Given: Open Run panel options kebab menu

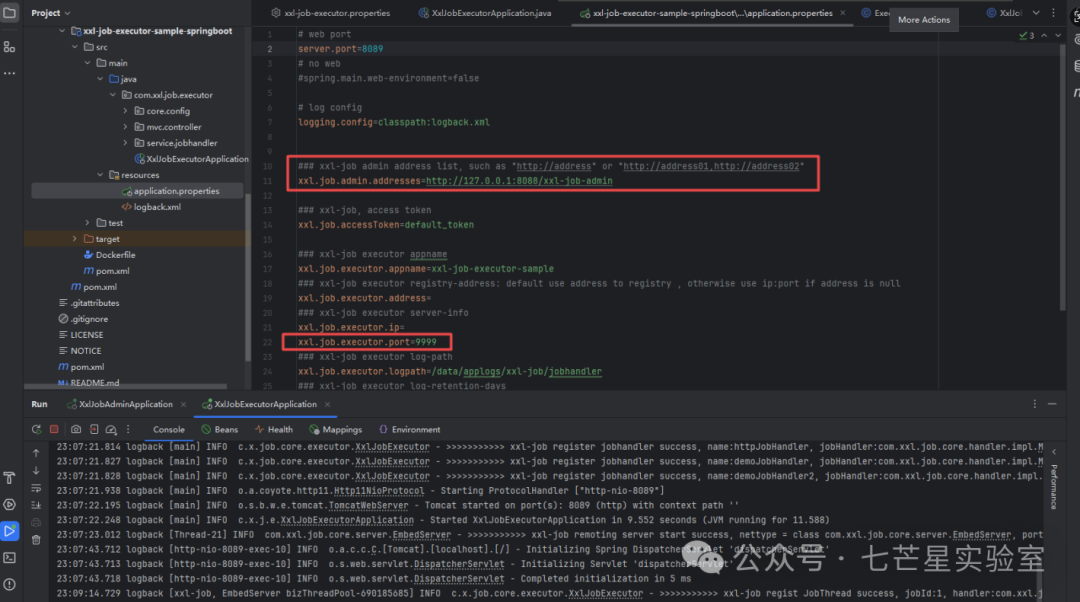Looking at the screenshot, I should point(1034,404).
